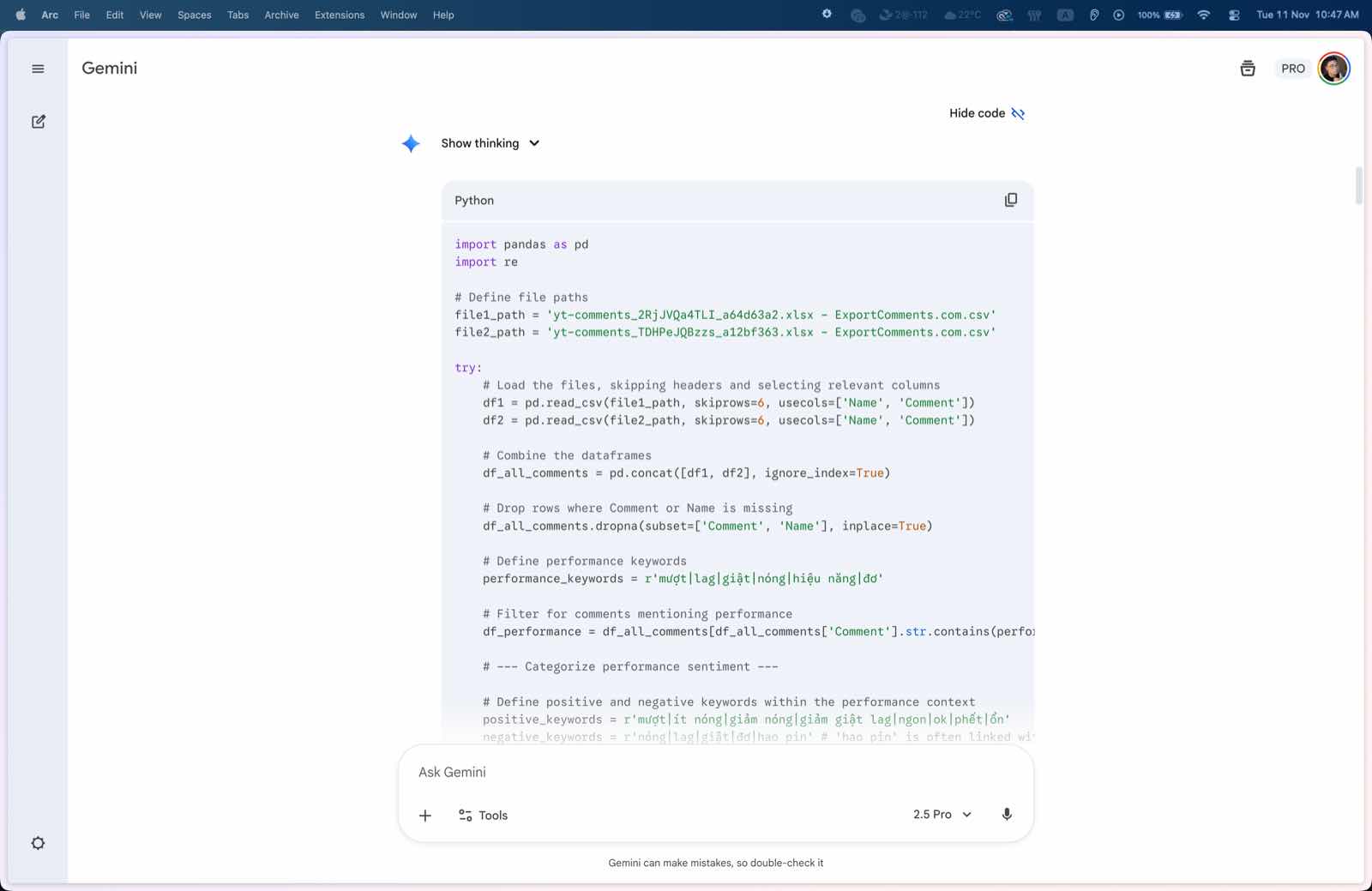Open the Tools menu in prompt box
Image resolution: width=1372 pixels, height=891 pixels.
pyautogui.click(x=483, y=816)
